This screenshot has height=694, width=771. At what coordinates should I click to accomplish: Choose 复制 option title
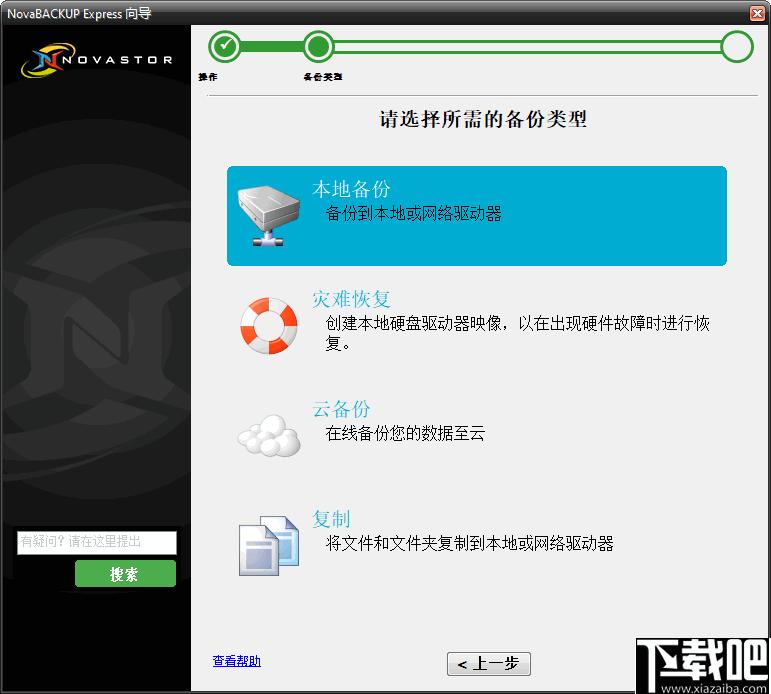point(331,519)
